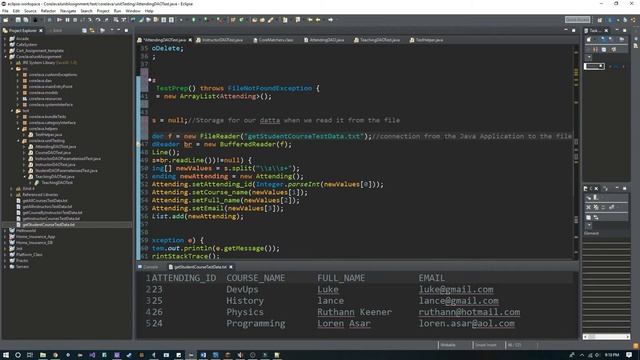Expand the Platform_Class project

click(5, 255)
